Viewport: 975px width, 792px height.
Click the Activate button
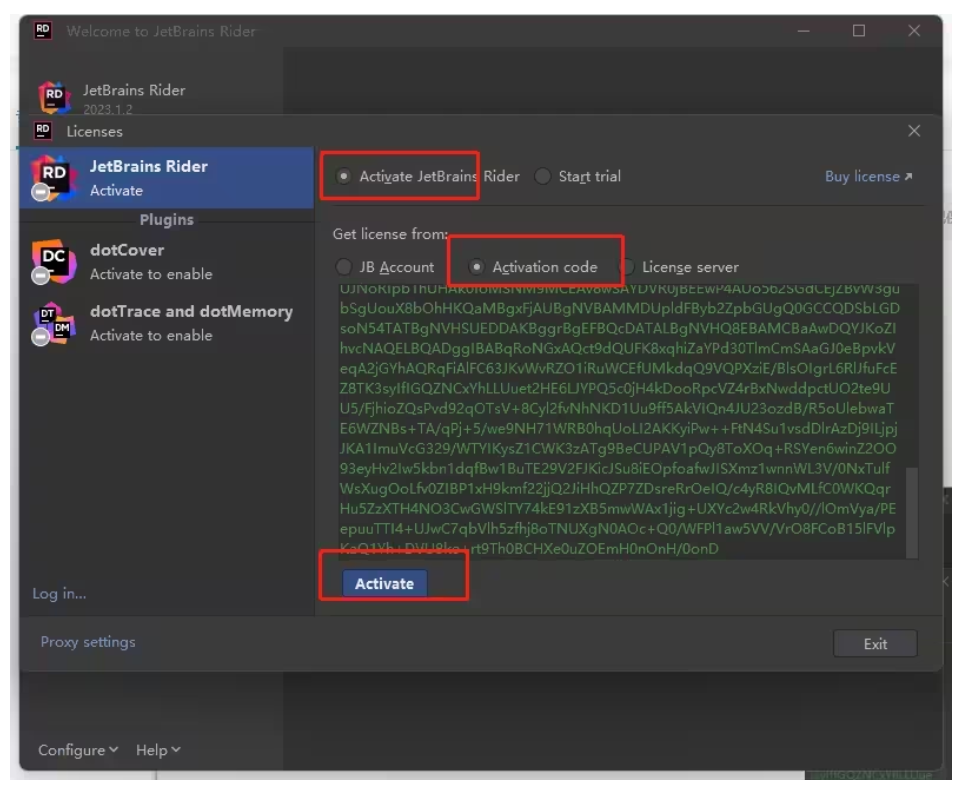(384, 584)
